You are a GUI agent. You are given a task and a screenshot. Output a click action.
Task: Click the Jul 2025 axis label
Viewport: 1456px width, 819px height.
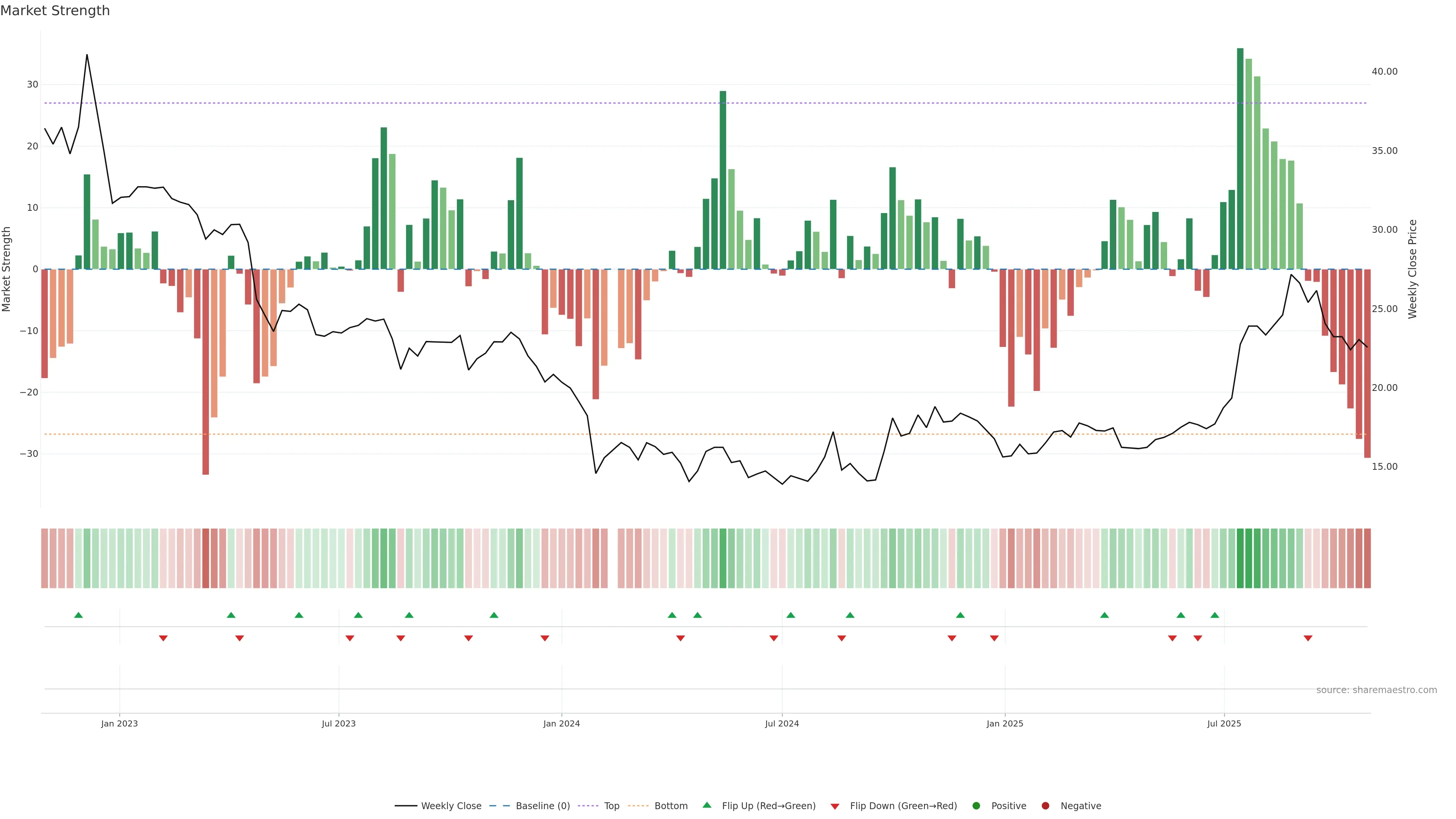(x=1224, y=723)
